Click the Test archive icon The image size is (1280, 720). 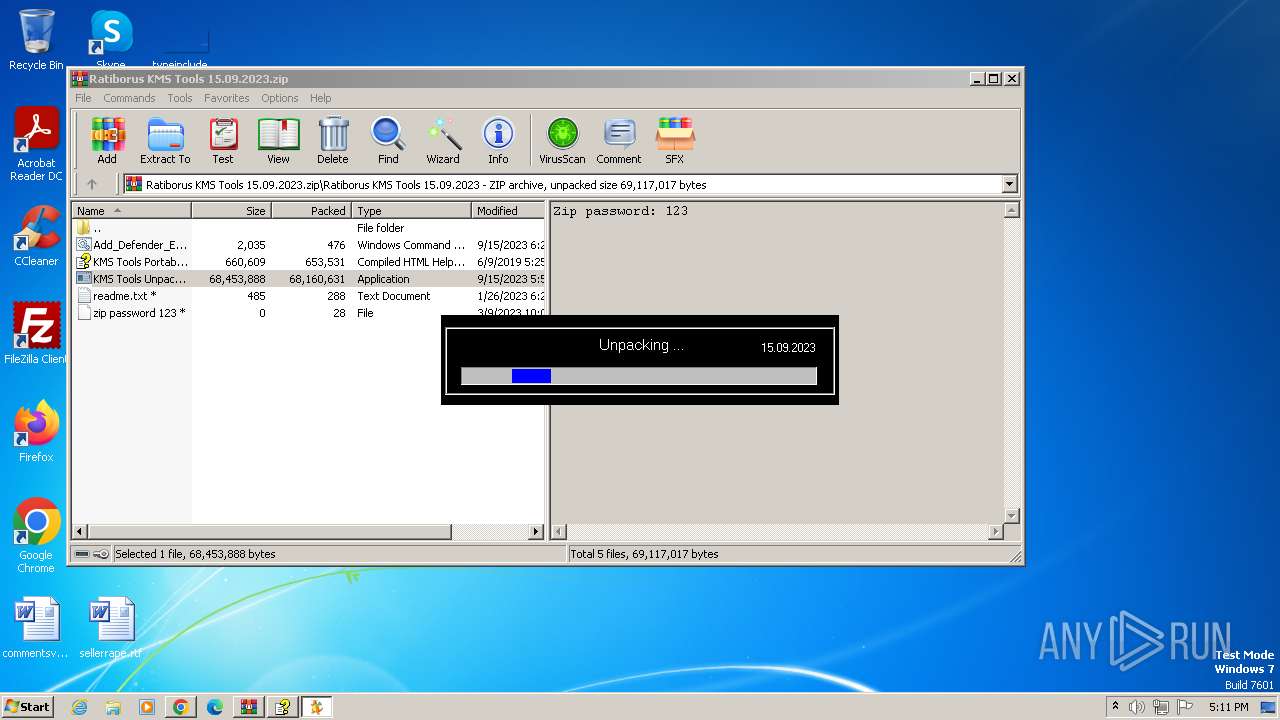tap(223, 140)
